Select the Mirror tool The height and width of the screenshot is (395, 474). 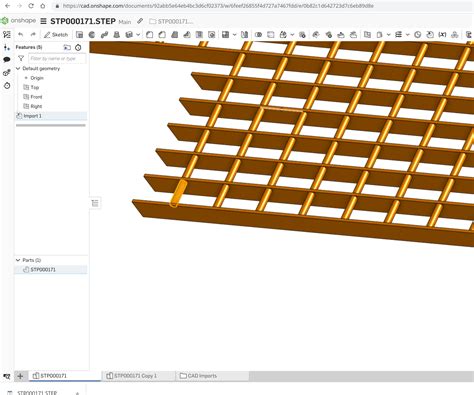click(x=244, y=35)
